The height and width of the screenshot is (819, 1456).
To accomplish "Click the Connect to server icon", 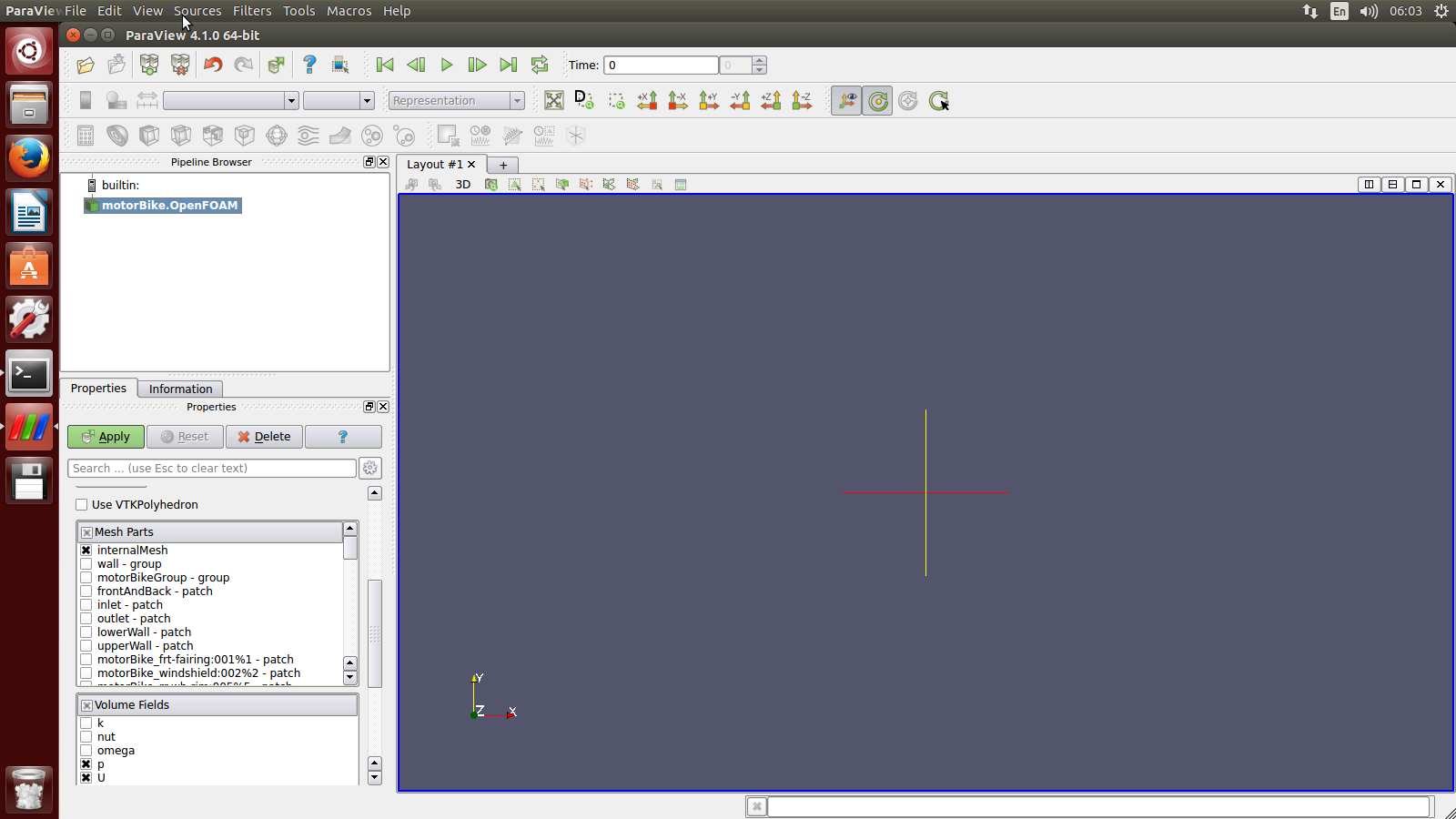I will 149,65.
